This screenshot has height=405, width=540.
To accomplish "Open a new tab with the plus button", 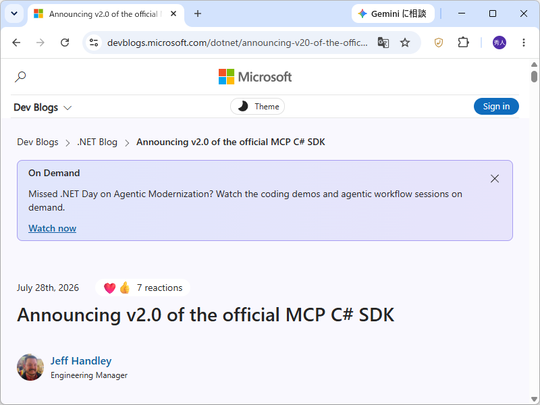I will (198, 14).
